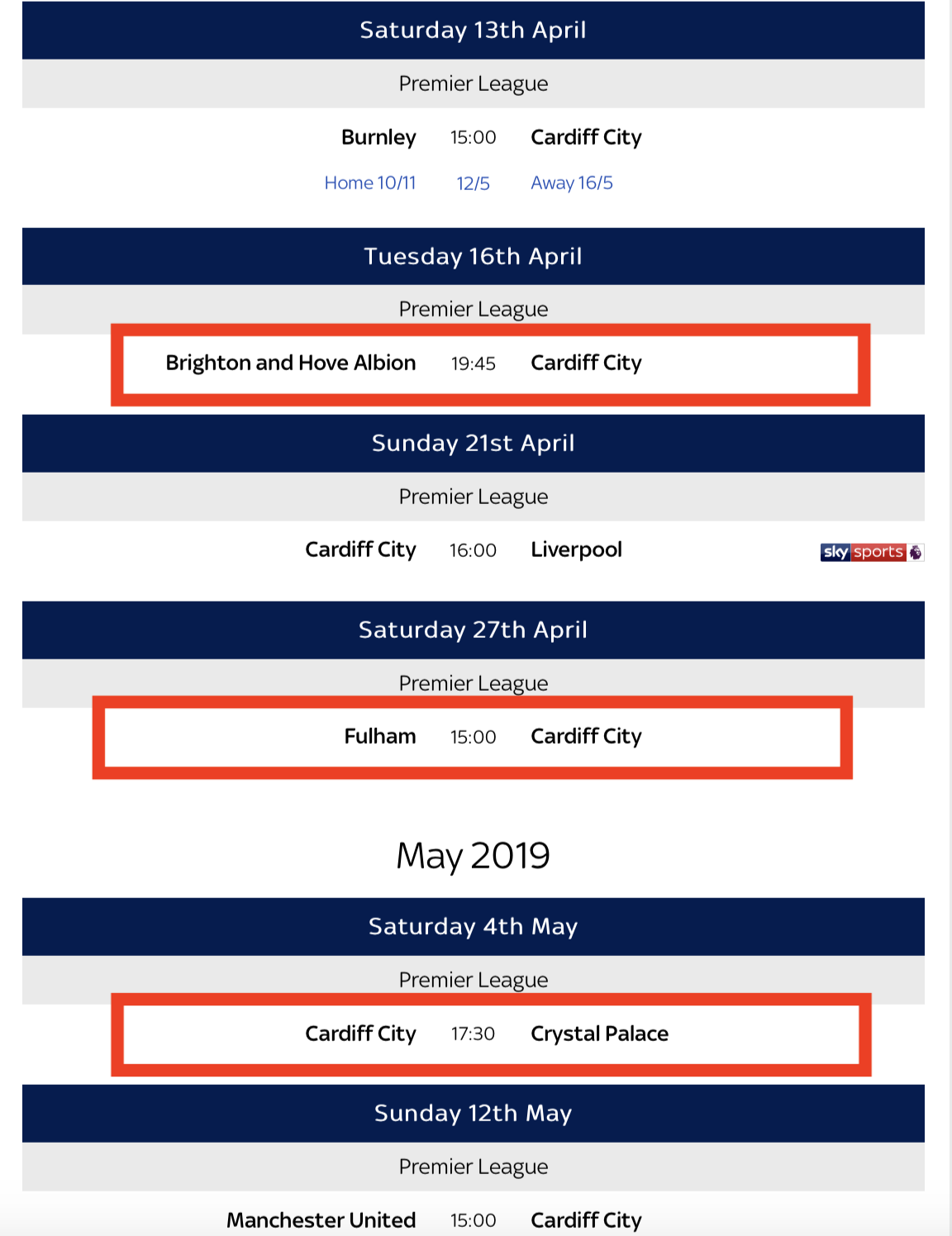Click the Saturday 27th April date header
Viewport: 952px width, 1236px height.
474,630
